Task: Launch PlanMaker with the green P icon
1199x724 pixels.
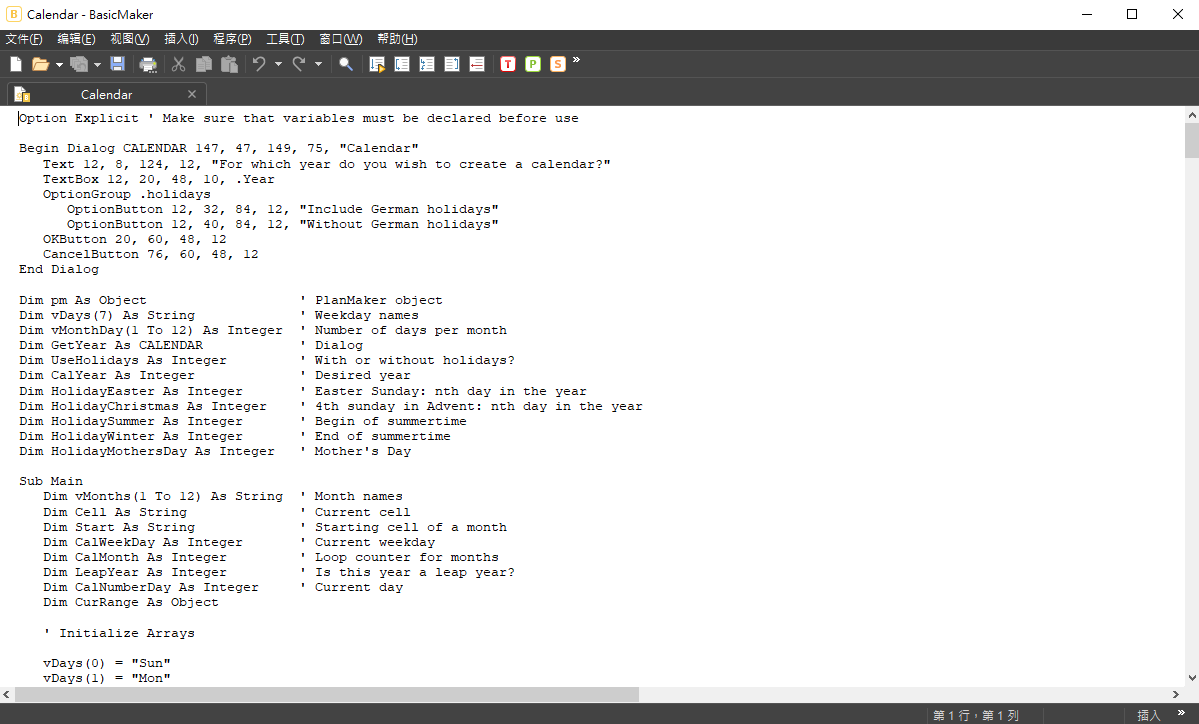Action: click(533, 64)
